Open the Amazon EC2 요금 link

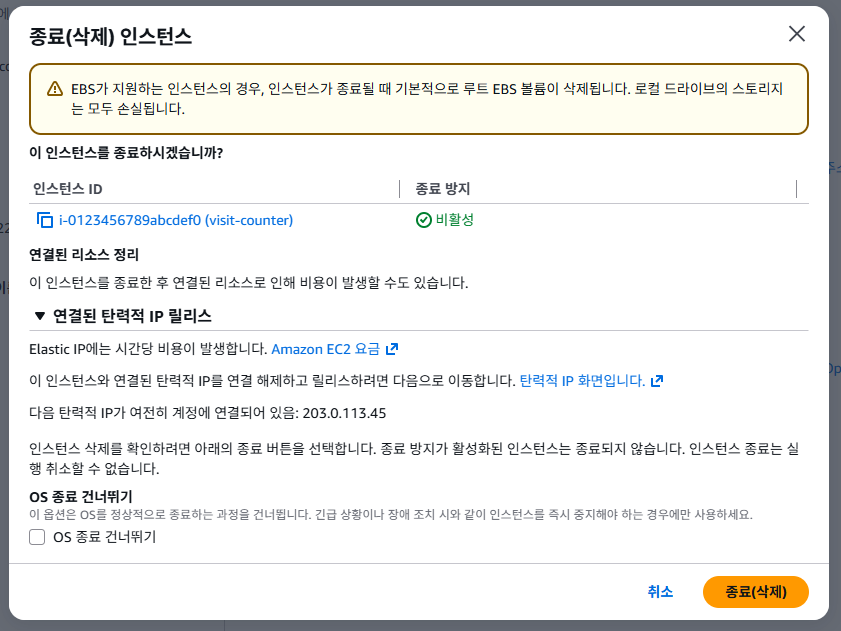[326, 349]
